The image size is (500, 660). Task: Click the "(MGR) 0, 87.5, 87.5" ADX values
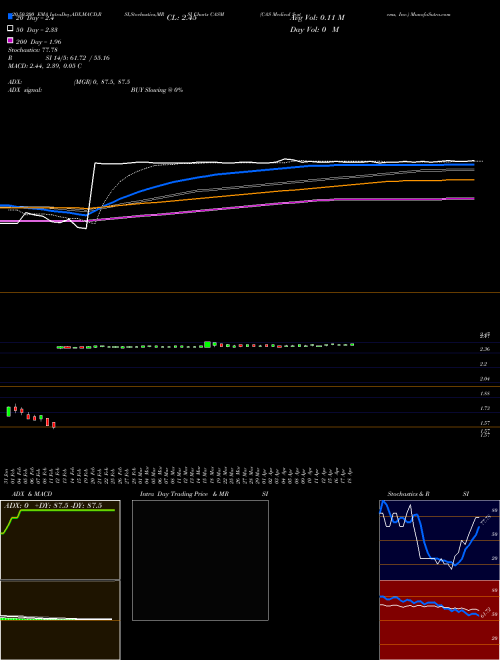click(102, 82)
